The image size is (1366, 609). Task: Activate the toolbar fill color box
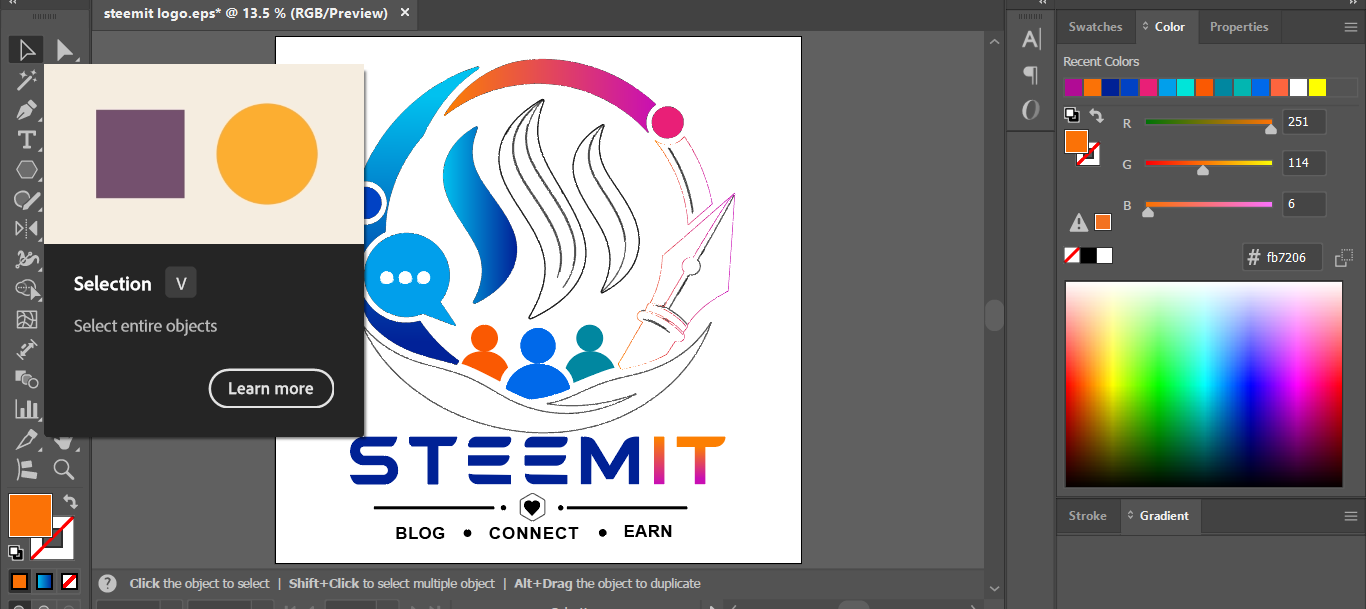(x=30, y=516)
